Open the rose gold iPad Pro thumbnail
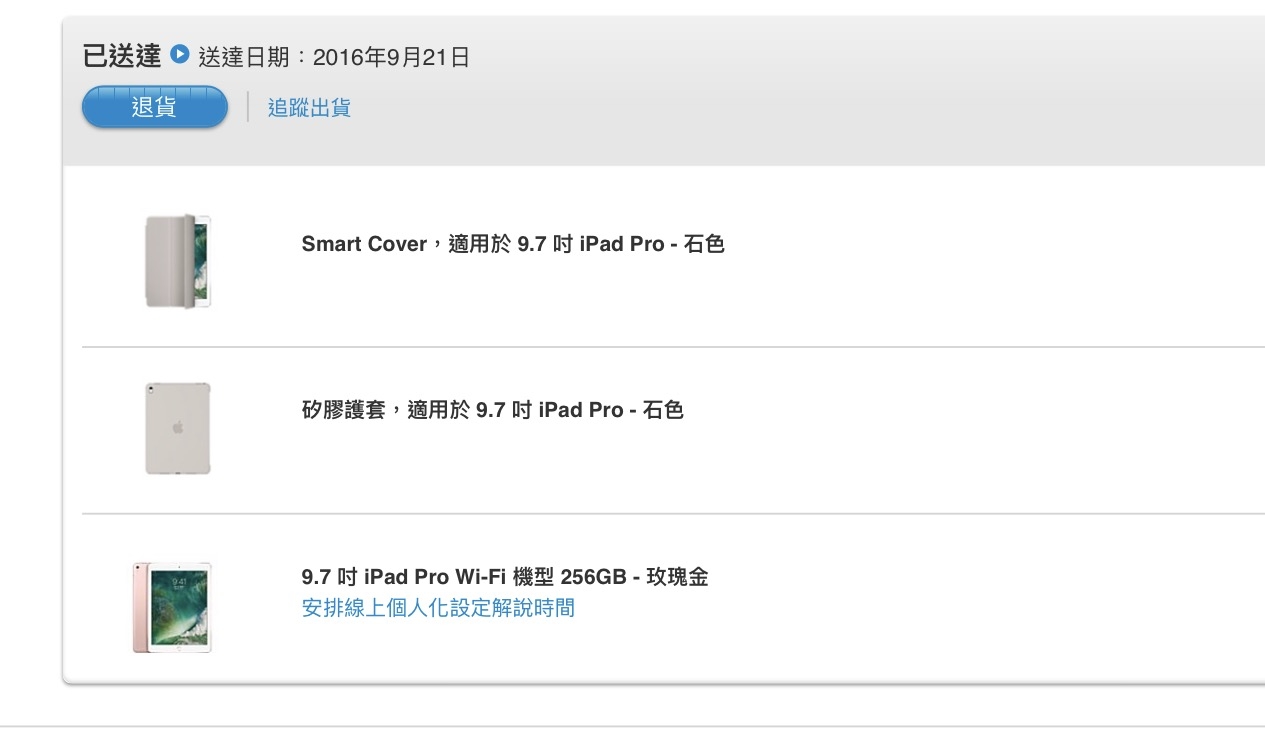Screen dimensions: 1265x745 [172, 607]
